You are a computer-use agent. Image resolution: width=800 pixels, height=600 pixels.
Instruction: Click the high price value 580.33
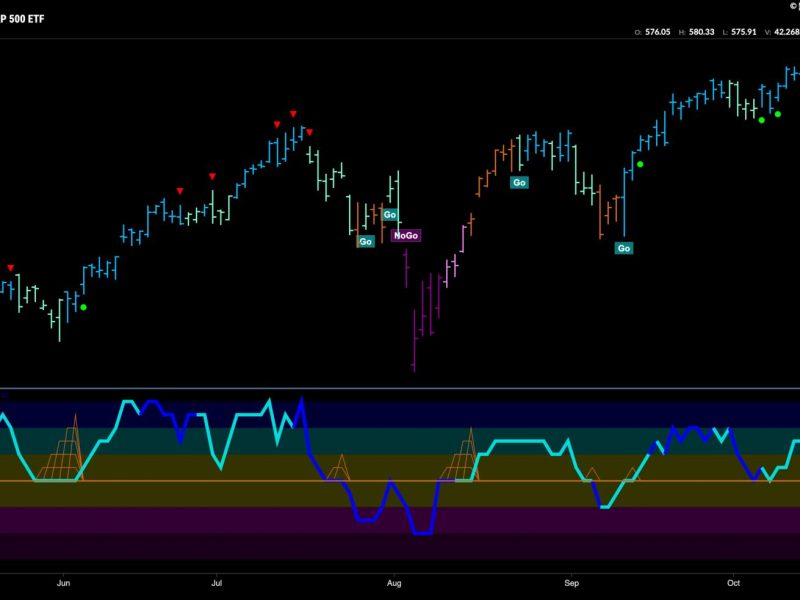702,32
